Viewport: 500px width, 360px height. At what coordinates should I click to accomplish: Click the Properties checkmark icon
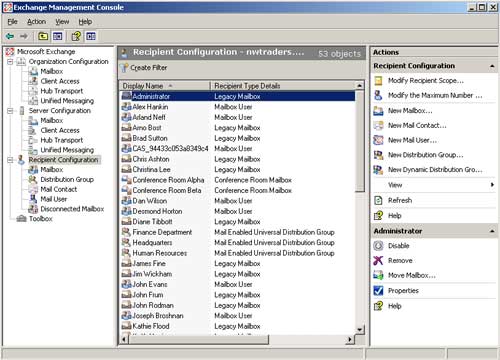pyautogui.click(x=378, y=291)
